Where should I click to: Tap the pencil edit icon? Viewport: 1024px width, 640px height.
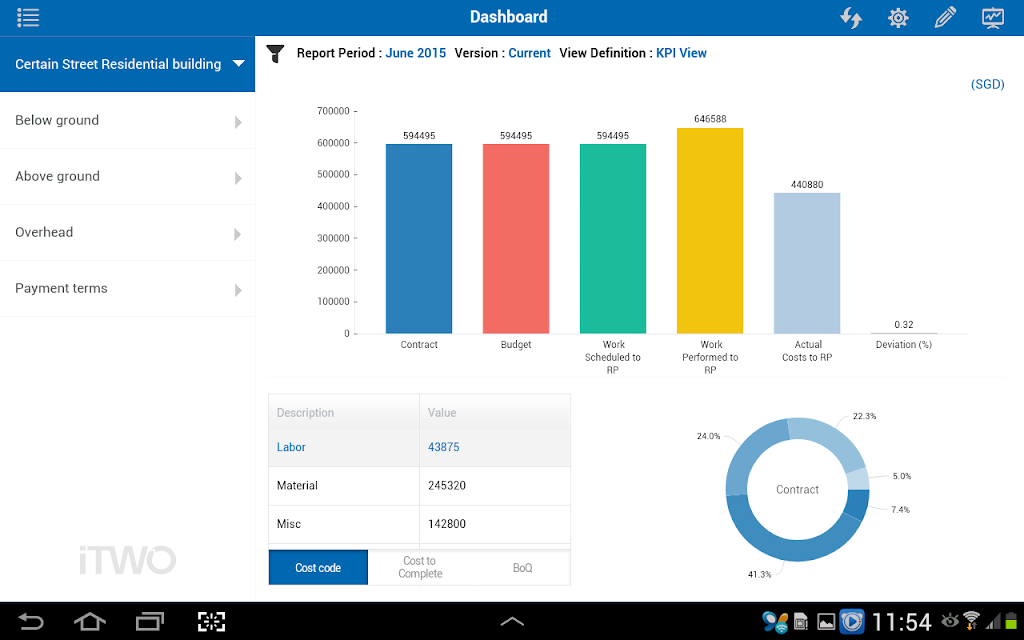click(x=945, y=18)
